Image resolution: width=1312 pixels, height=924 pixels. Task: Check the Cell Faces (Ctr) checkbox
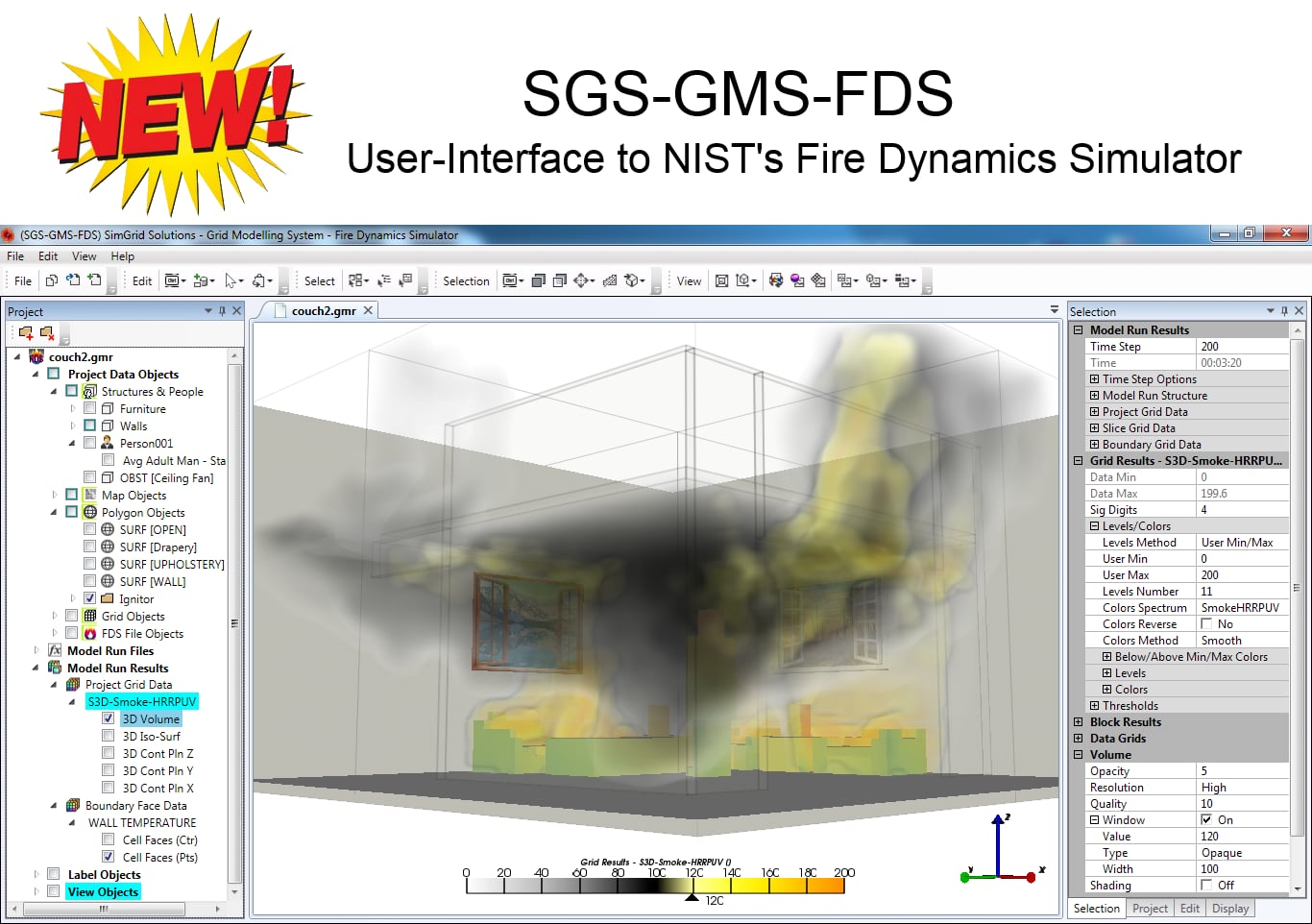(x=108, y=839)
